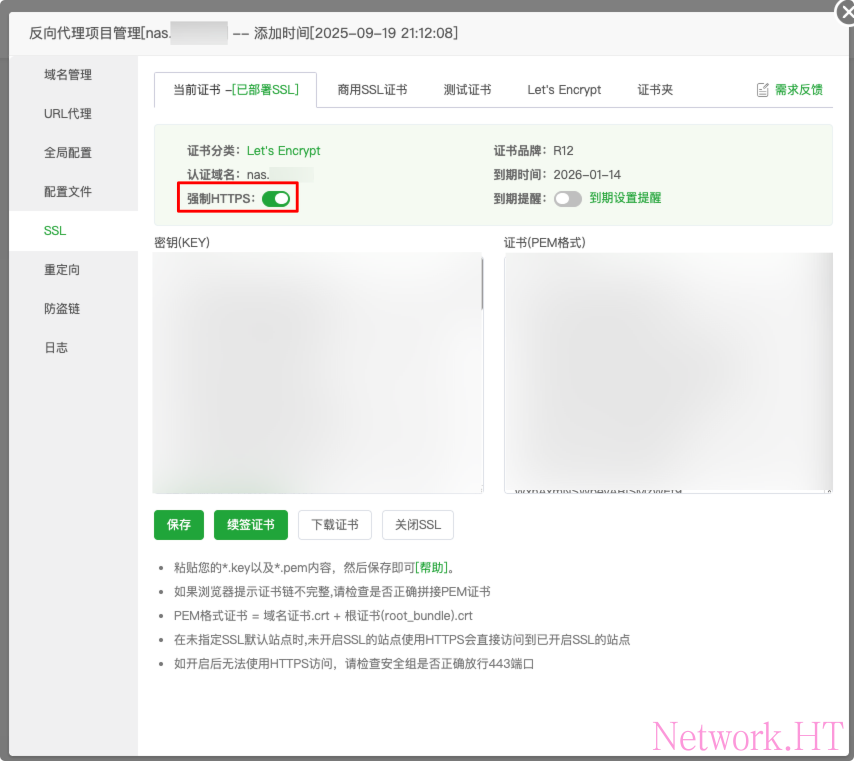Select 重定向 in the sidebar
The image size is (854, 761).
pos(62,270)
